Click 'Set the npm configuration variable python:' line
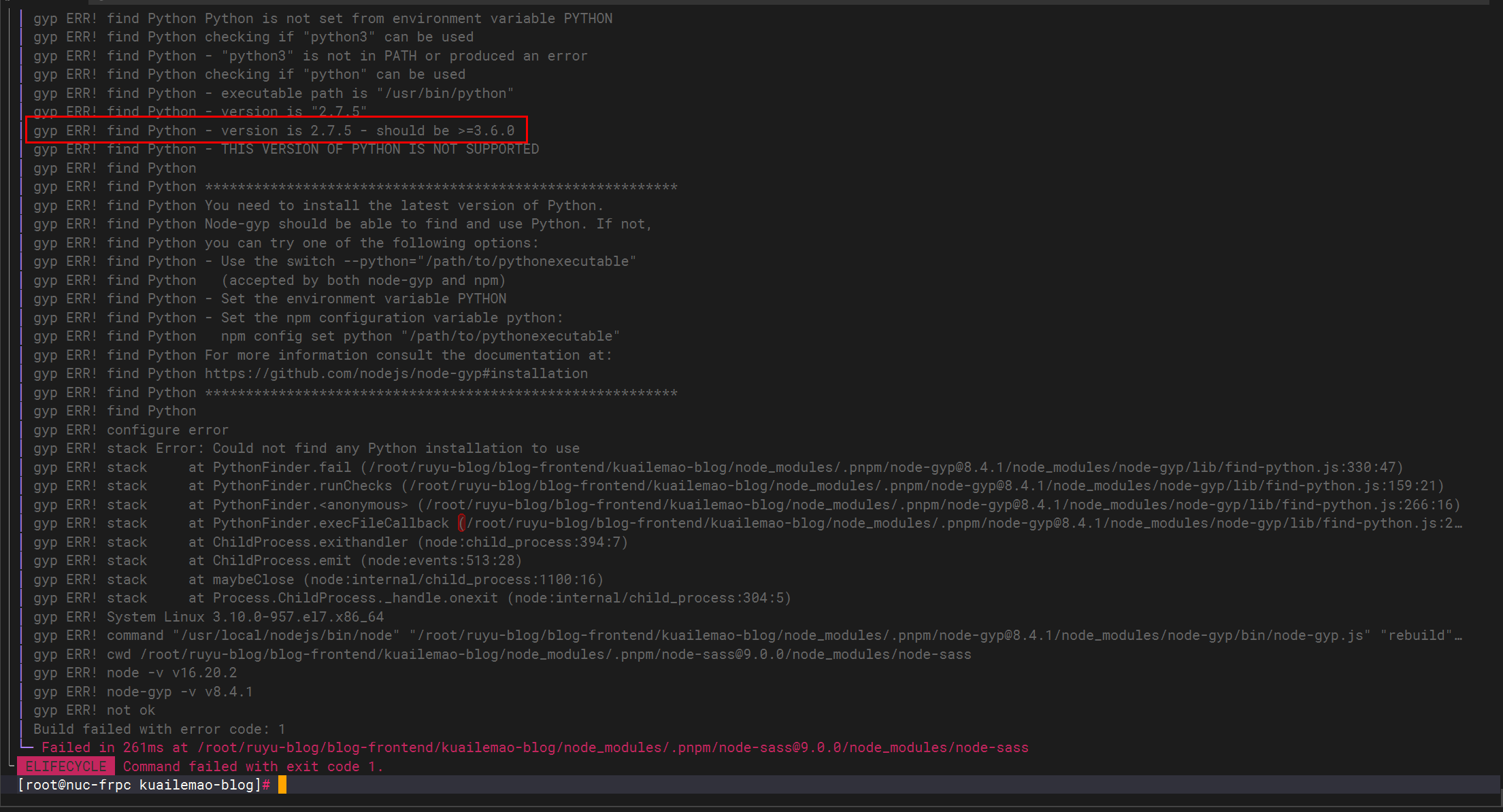Image resolution: width=1503 pixels, height=812 pixels. tap(299, 318)
